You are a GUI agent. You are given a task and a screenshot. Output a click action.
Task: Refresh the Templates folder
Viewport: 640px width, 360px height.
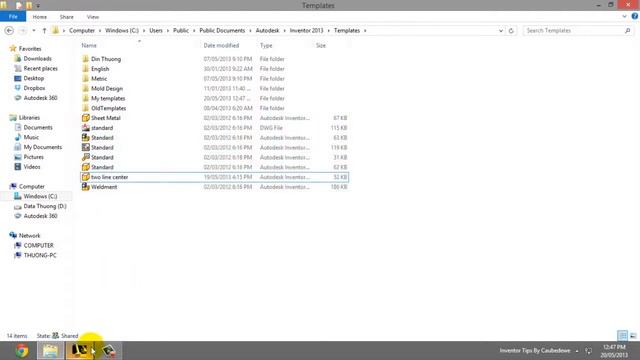point(511,31)
